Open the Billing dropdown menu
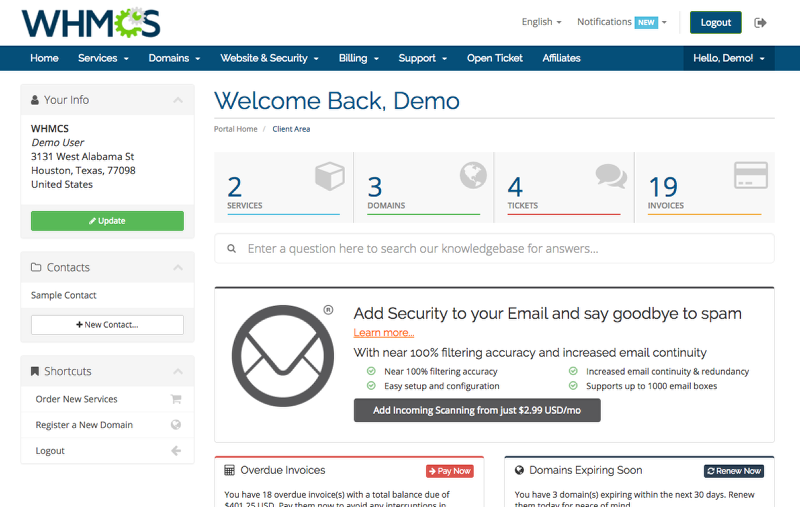800x507 pixels. pyautogui.click(x=359, y=58)
